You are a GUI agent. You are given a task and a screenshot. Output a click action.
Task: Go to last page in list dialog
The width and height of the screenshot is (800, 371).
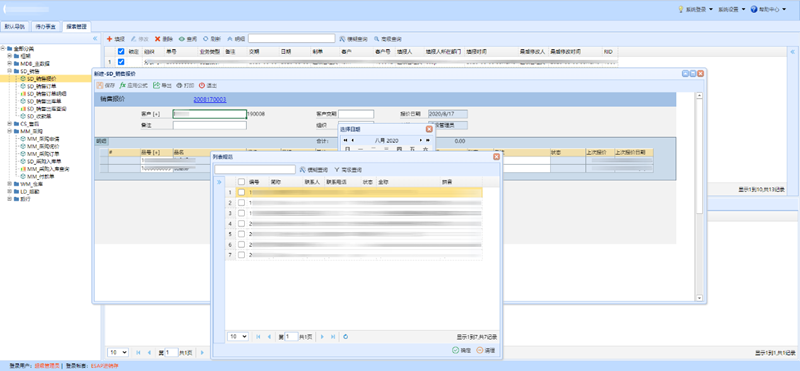coord(333,337)
